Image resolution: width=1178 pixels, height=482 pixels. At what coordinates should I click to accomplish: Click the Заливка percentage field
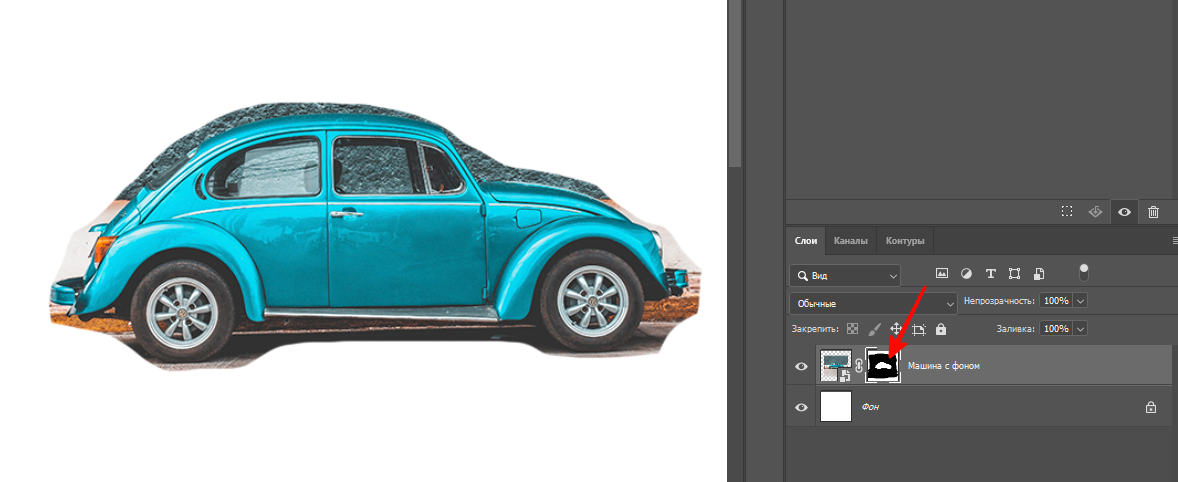tap(1054, 328)
